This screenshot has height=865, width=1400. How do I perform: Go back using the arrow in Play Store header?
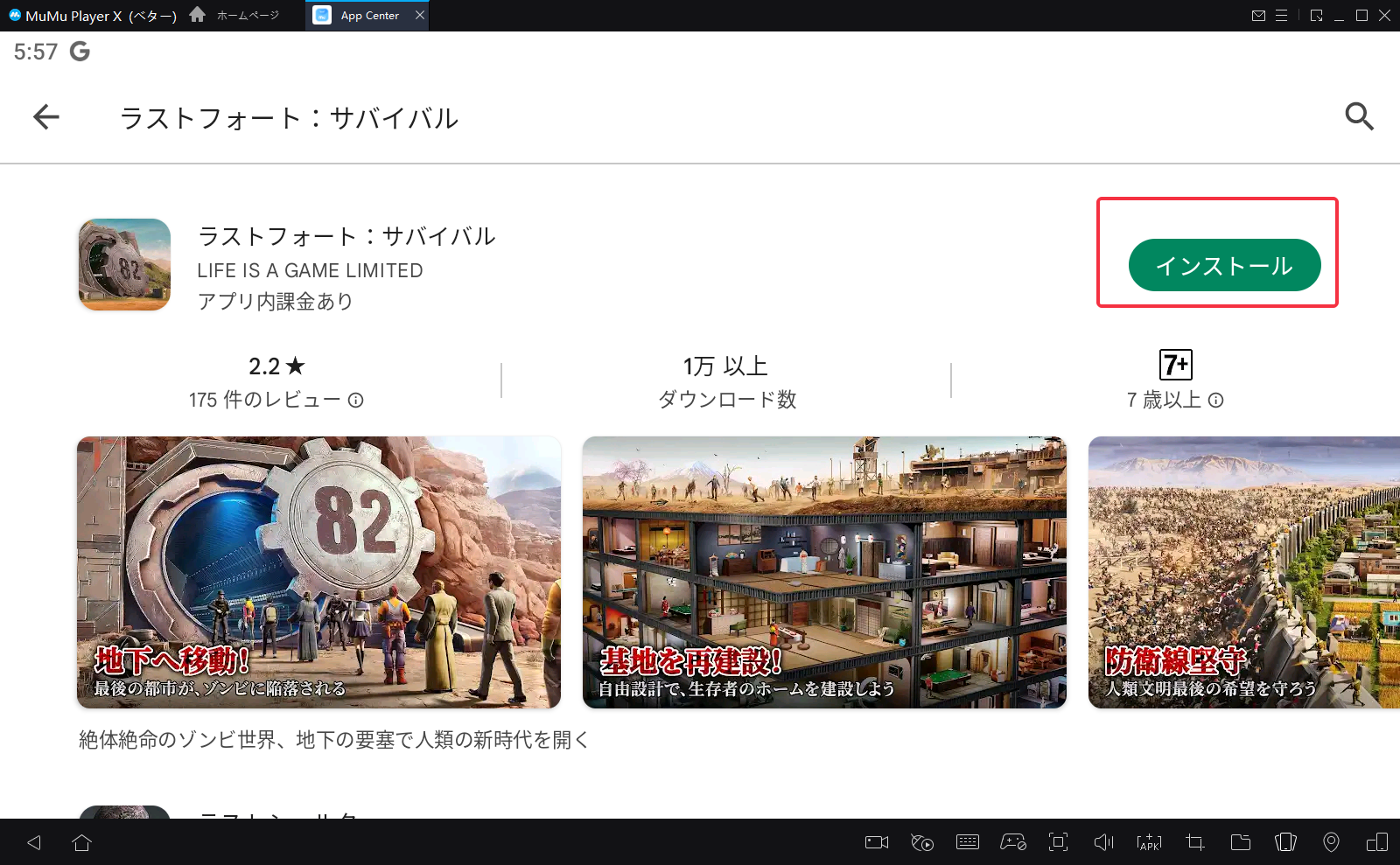(46, 116)
